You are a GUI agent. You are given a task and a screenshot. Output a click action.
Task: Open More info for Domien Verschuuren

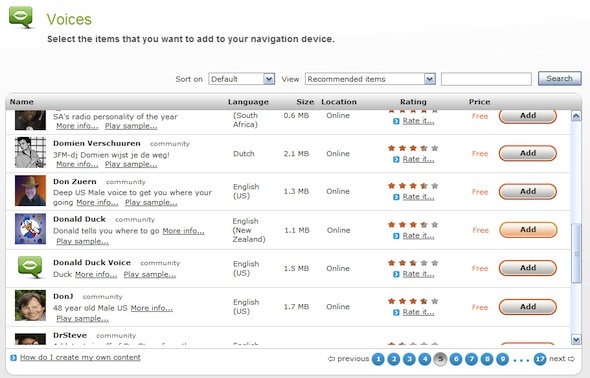click(77, 164)
